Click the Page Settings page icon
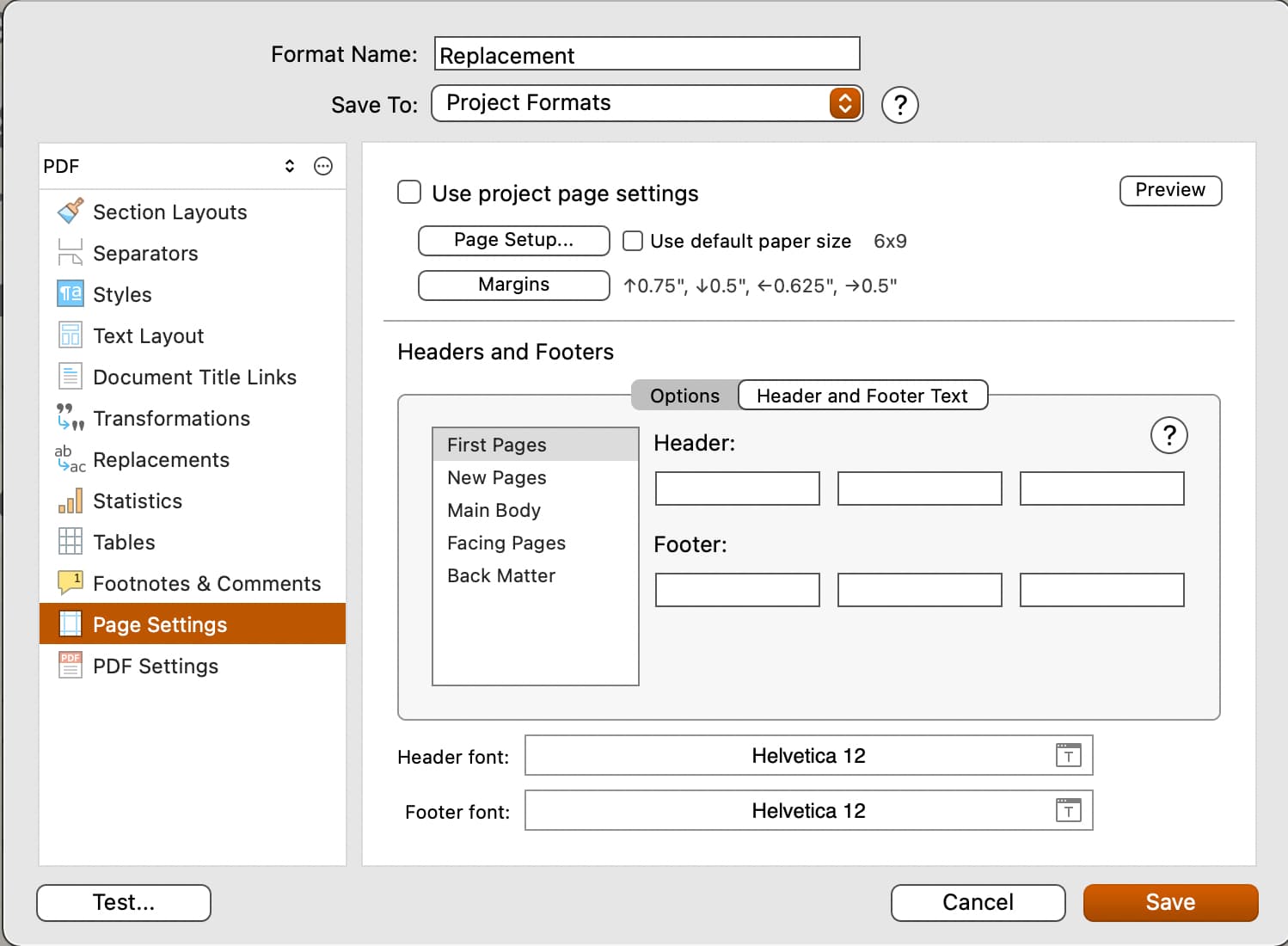The width and height of the screenshot is (1288, 946). [x=71, y=623]
